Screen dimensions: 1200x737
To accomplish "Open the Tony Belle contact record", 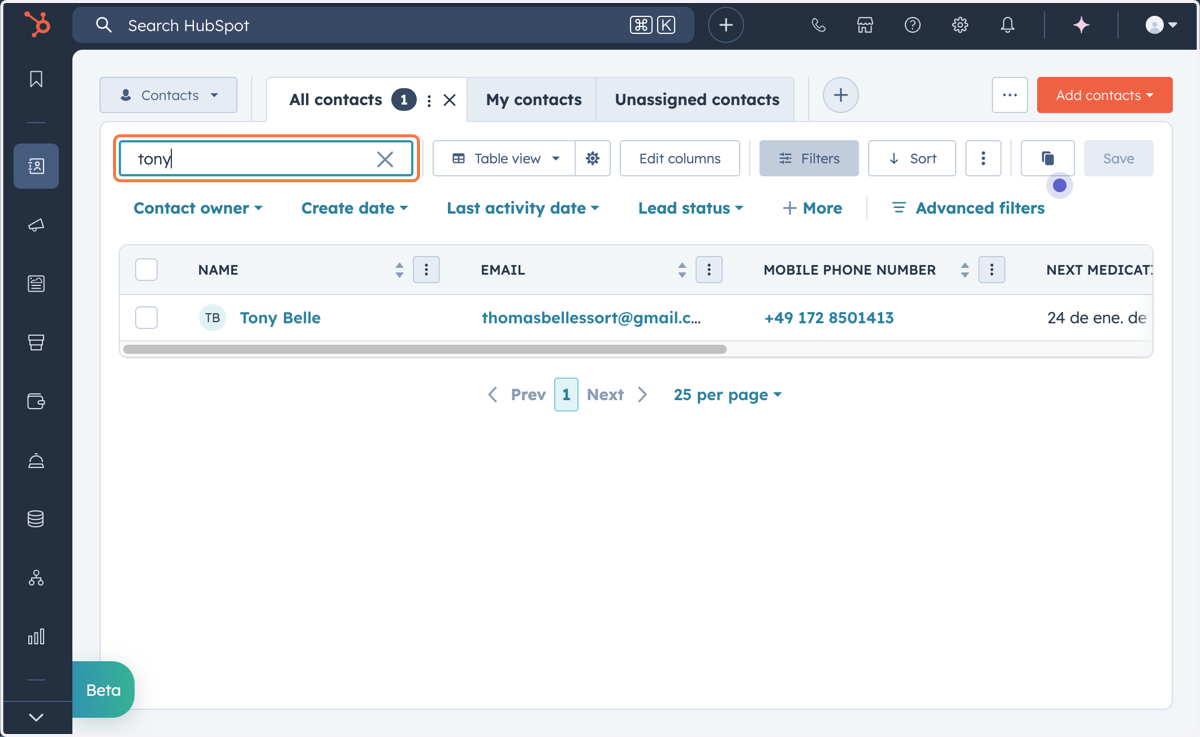I will coord(280,318).
